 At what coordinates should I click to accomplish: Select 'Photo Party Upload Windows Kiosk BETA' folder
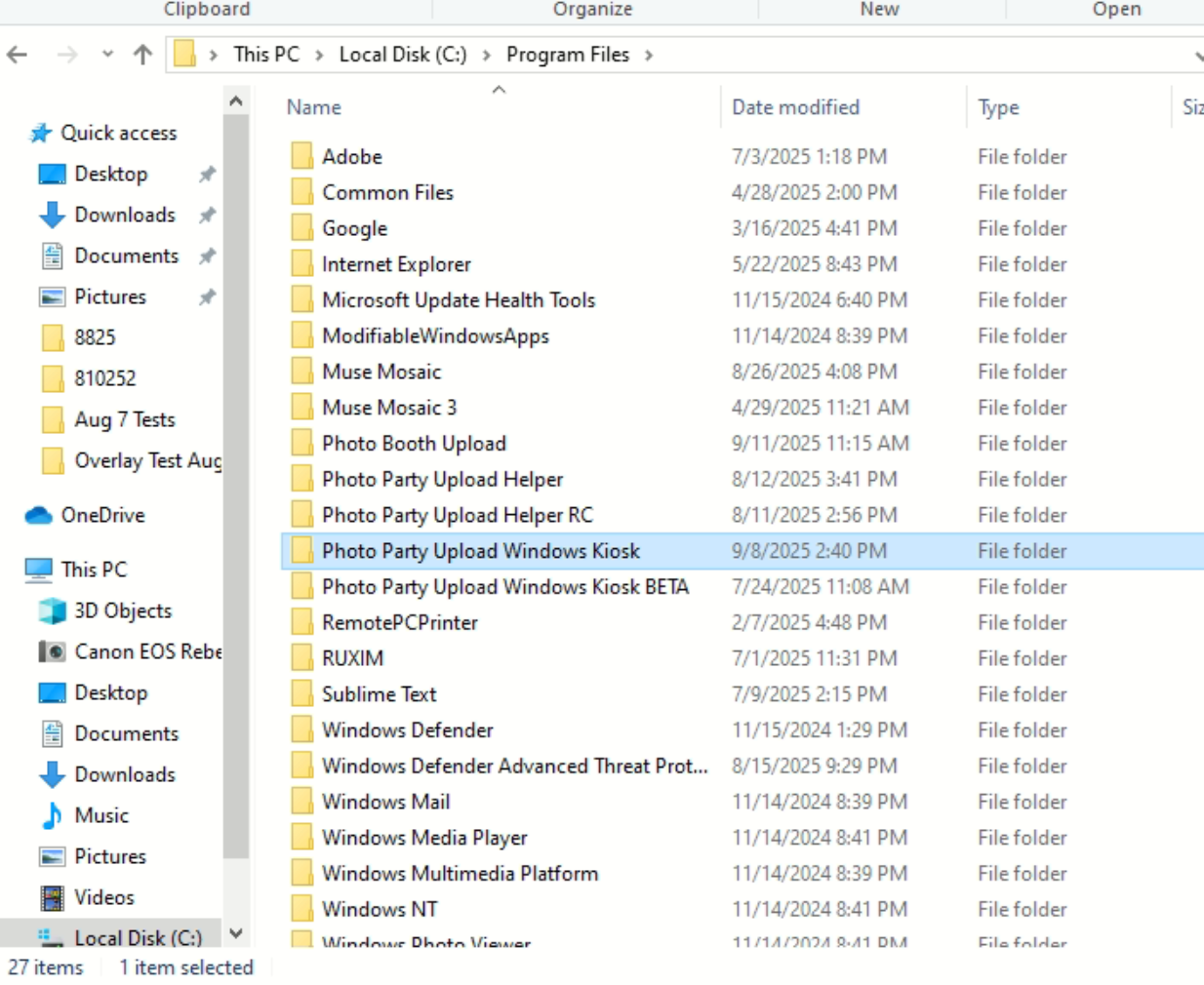[505, 587]
